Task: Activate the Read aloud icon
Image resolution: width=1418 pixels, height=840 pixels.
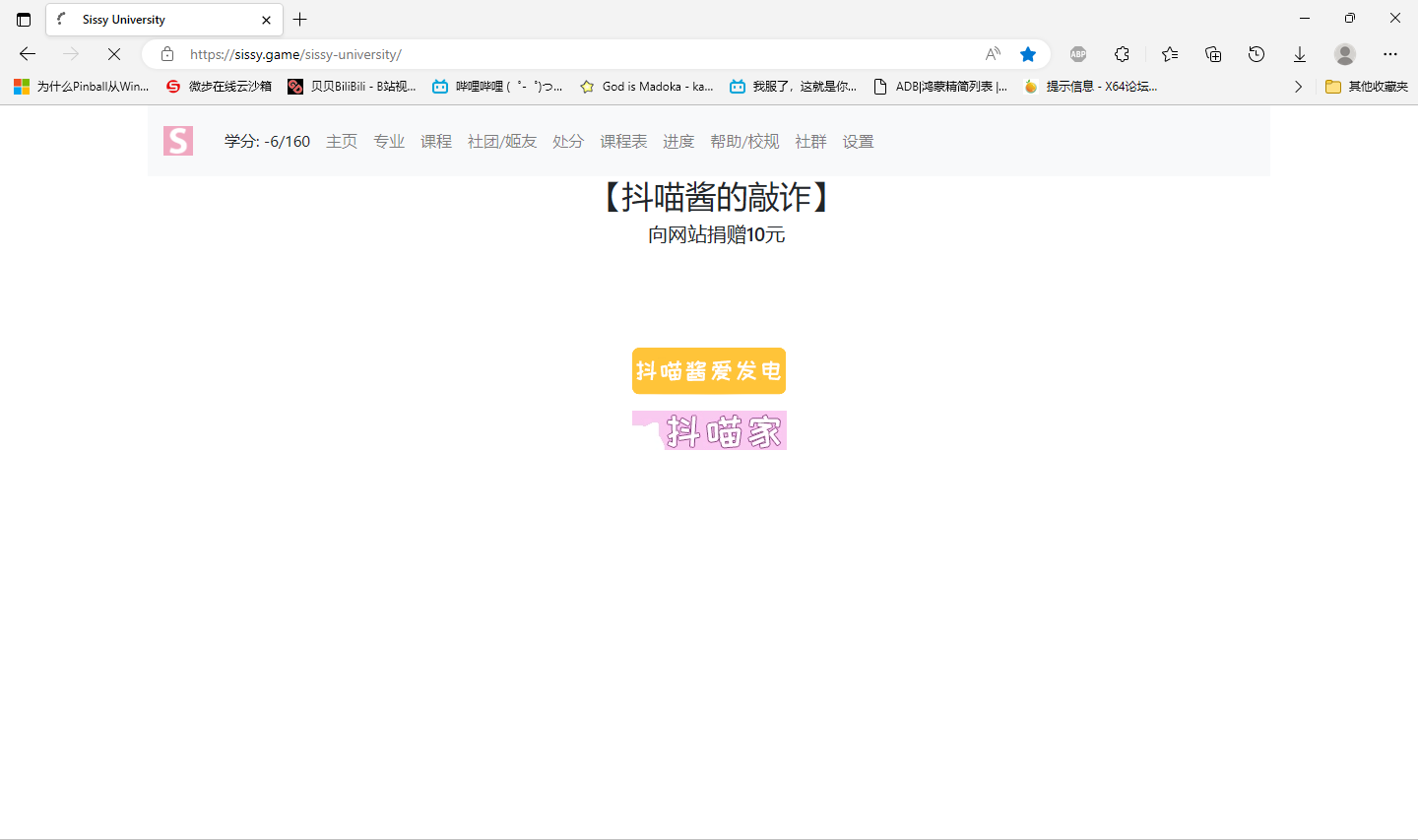Action: [x=993, y=54]
